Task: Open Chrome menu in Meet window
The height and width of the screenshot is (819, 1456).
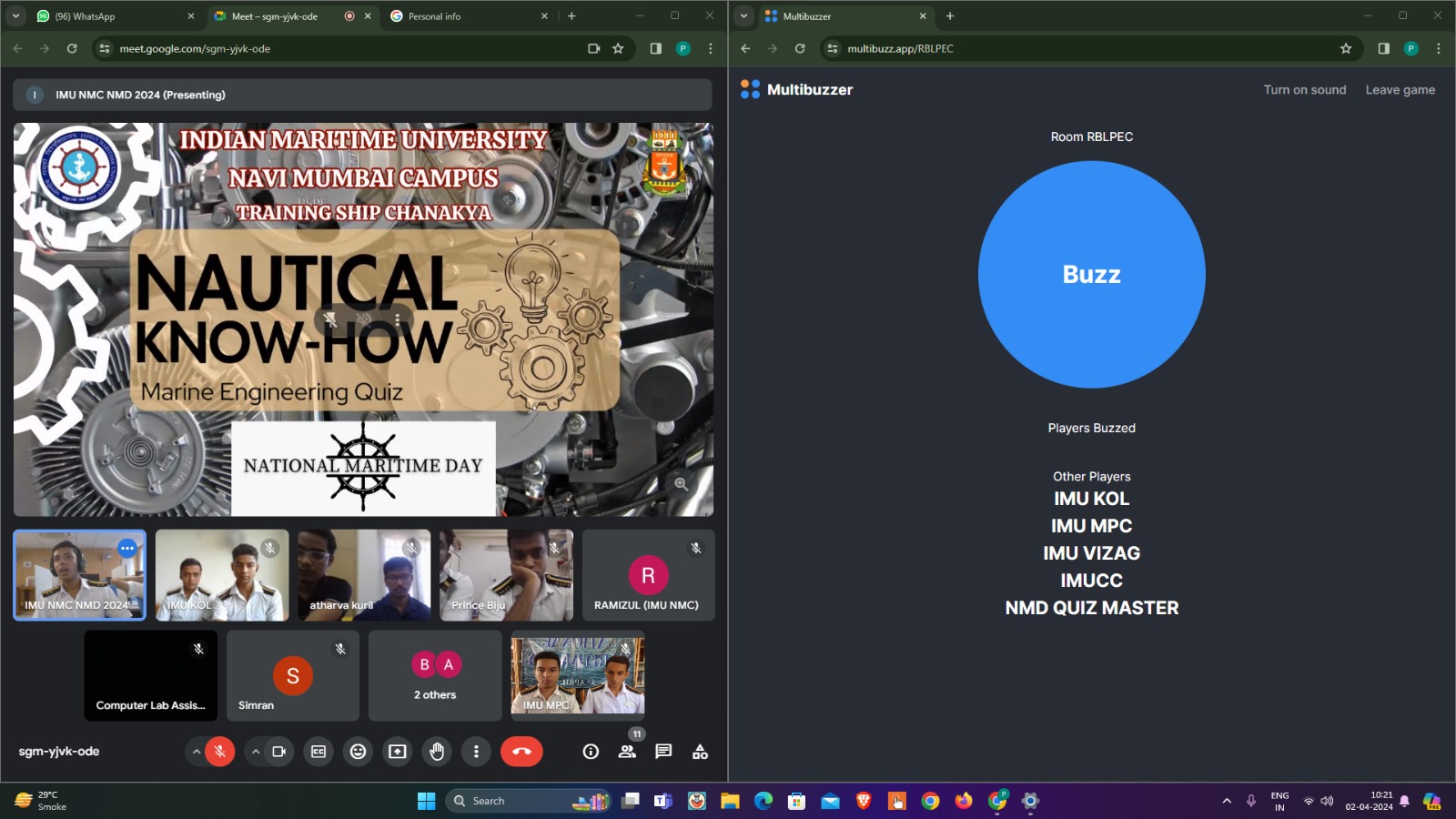Action: point(711,48)
